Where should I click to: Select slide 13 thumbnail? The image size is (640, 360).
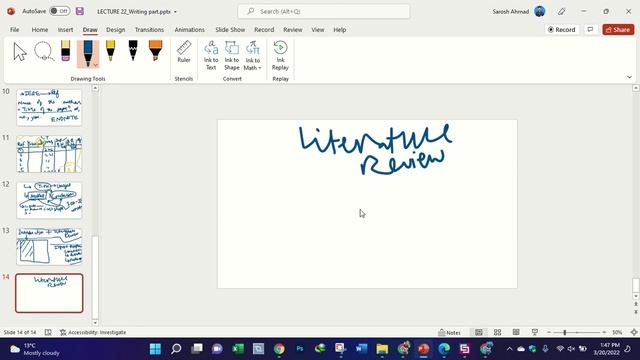49,247
